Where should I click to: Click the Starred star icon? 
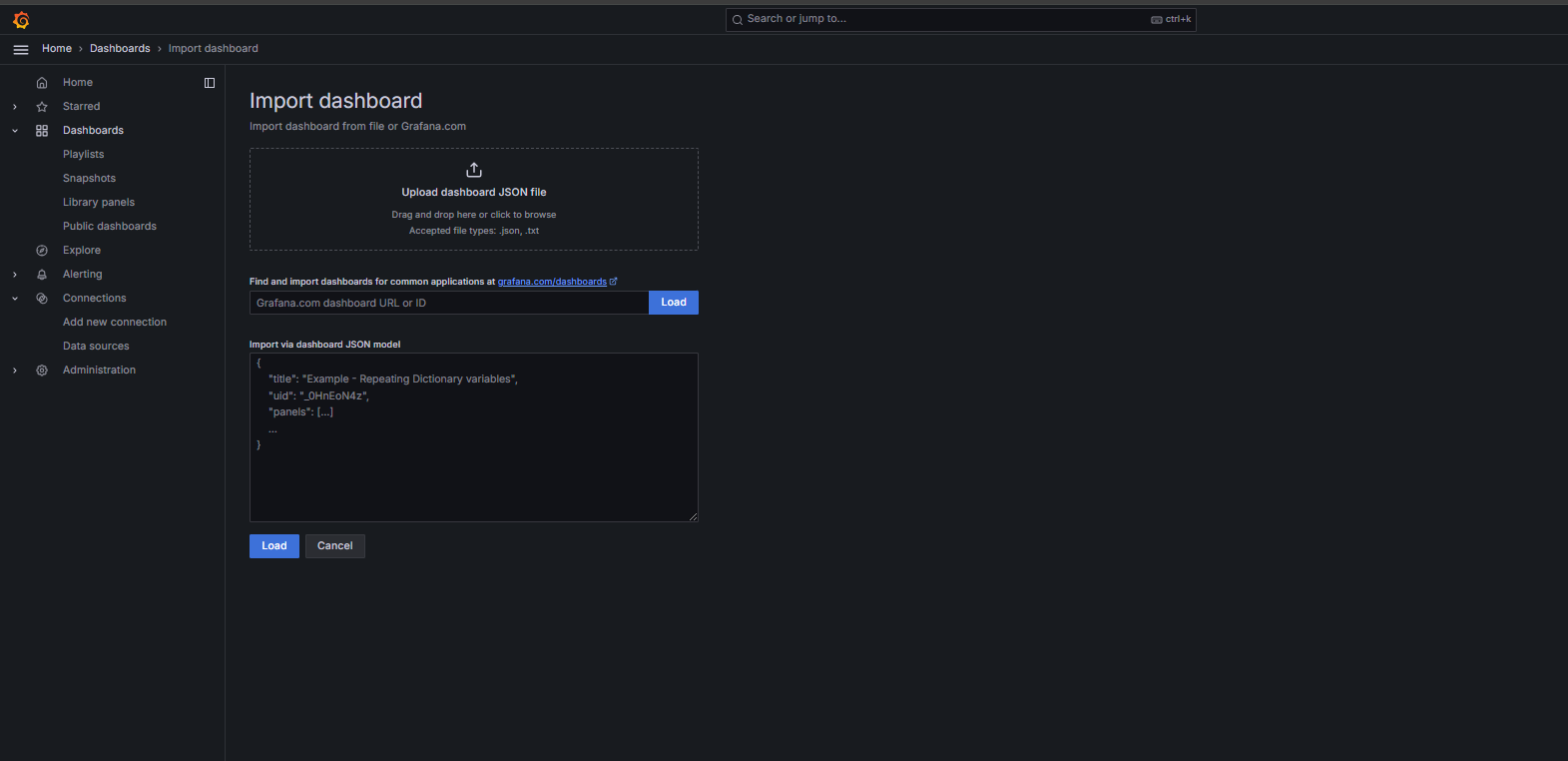point(42,107)
